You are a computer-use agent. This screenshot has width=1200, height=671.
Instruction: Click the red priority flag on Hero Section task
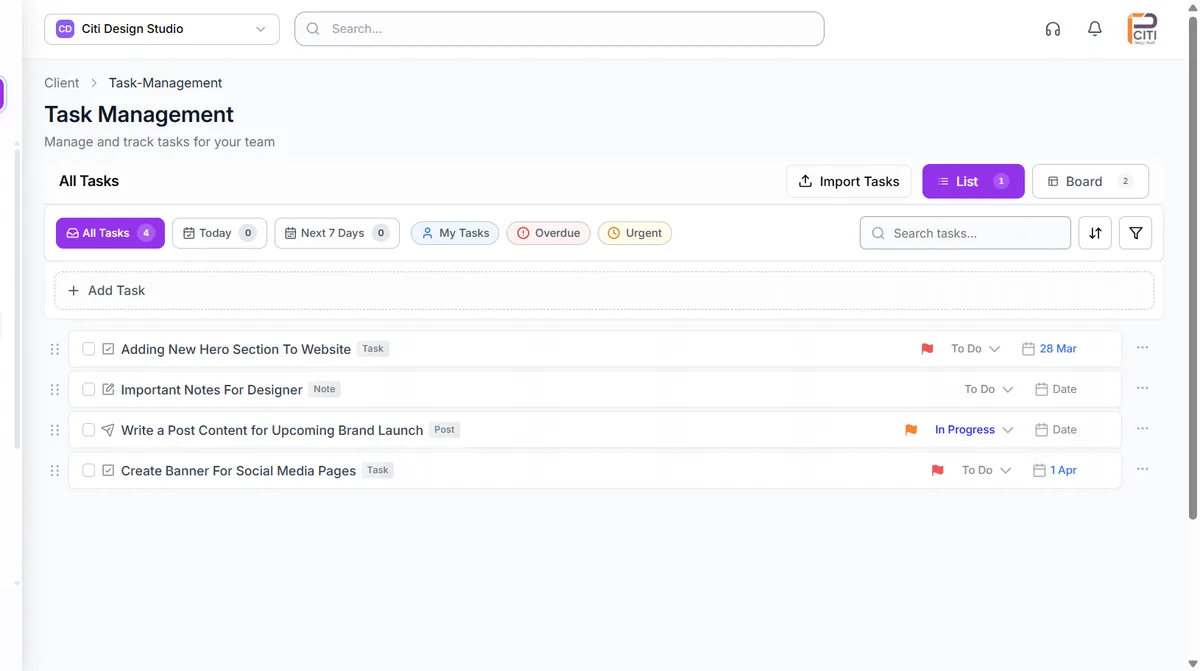click(x=926, y=348)
